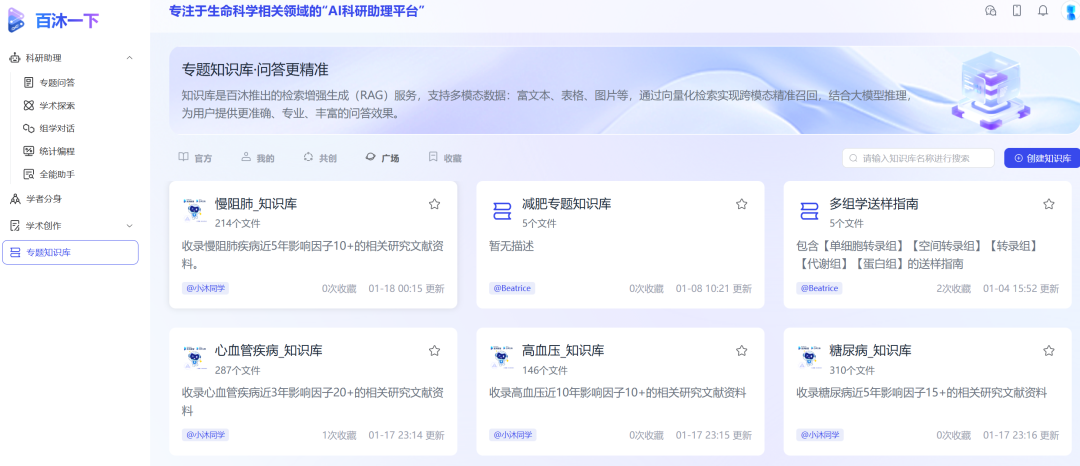Click the mobile phone icon in header

coord(1017,10)
